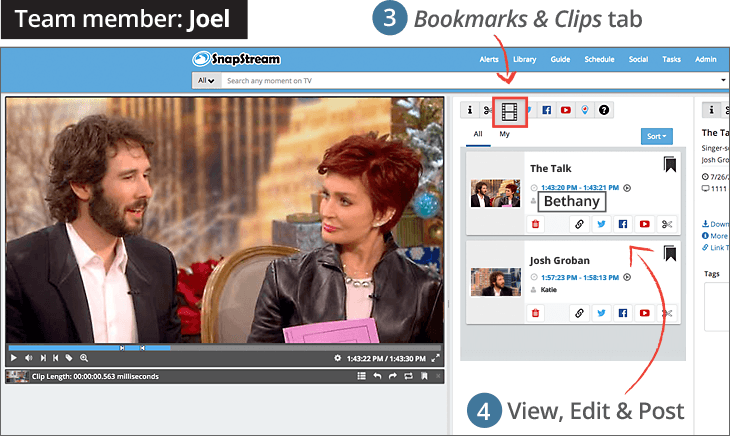The width and height of the screenshot is (730, 436).
Task: Upload Josh Groban clip to YouTube
Action: (644, 313)
